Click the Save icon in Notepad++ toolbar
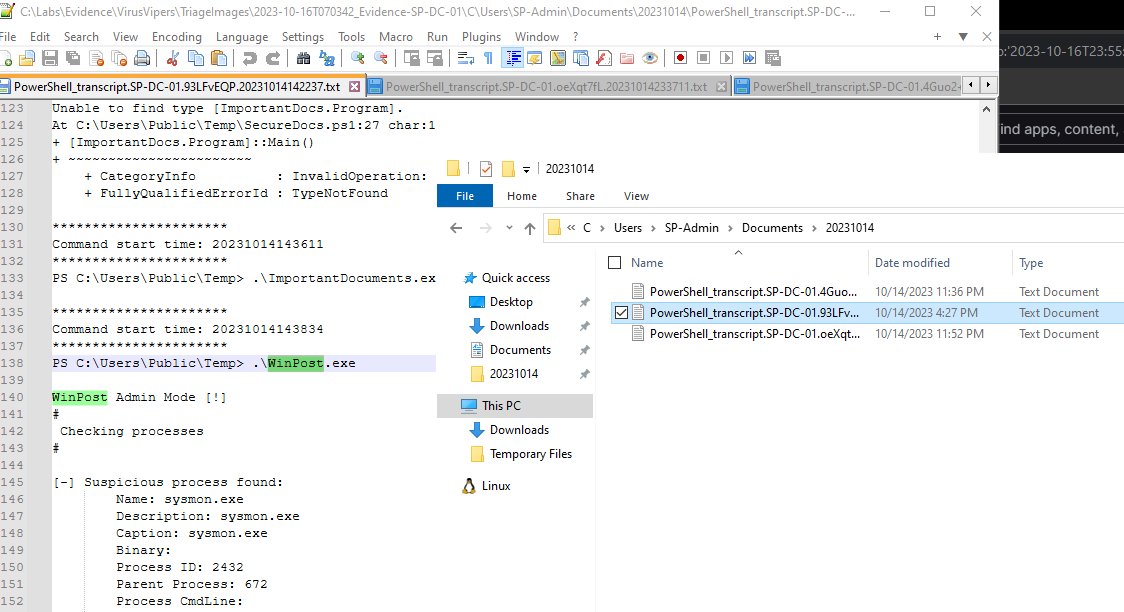This screenshot has width=1124, height=612. [x=49, y=58]
